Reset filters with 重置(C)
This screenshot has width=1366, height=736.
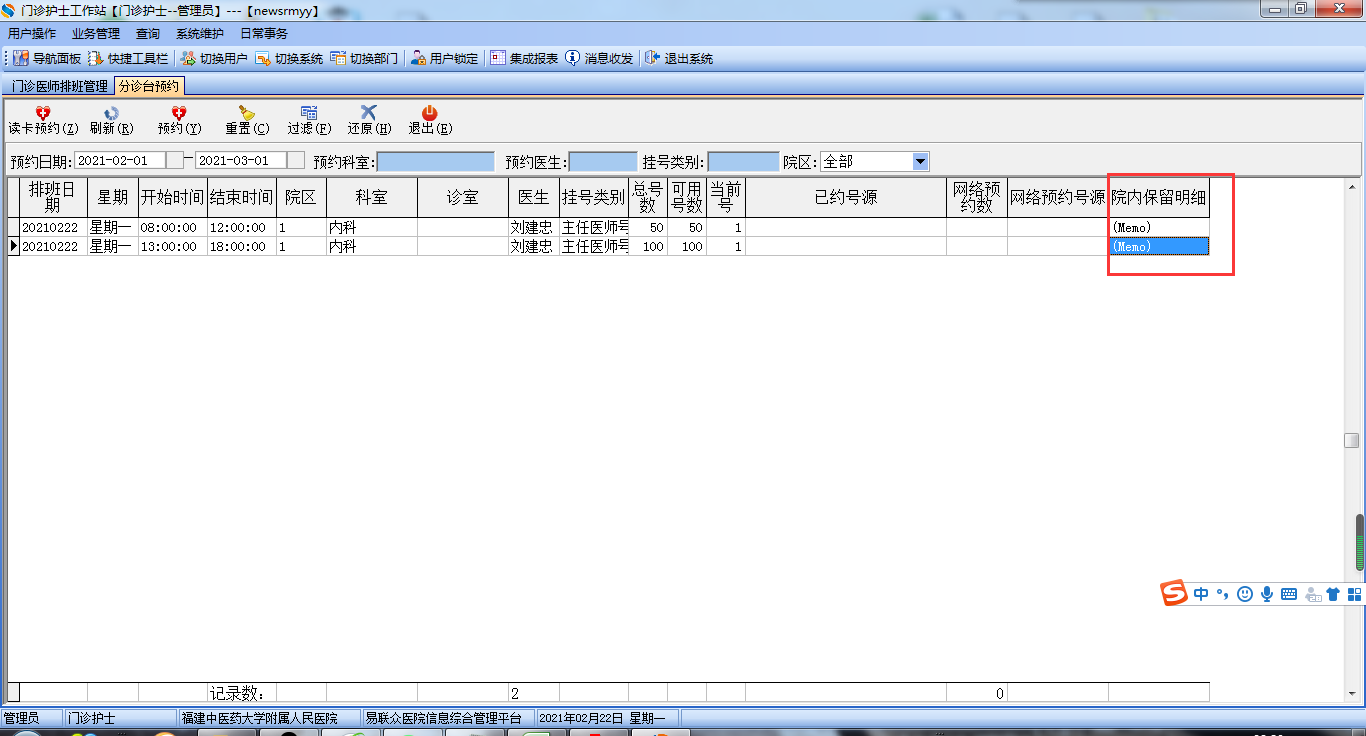(x=247, y=120)
